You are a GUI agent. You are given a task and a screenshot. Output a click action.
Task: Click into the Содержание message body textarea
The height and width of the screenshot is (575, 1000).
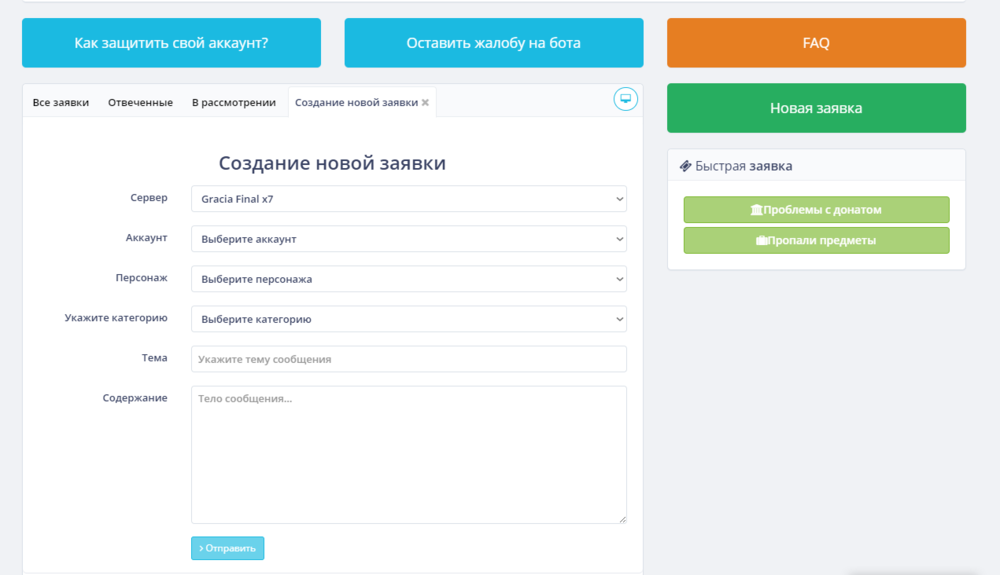(408, 455)
